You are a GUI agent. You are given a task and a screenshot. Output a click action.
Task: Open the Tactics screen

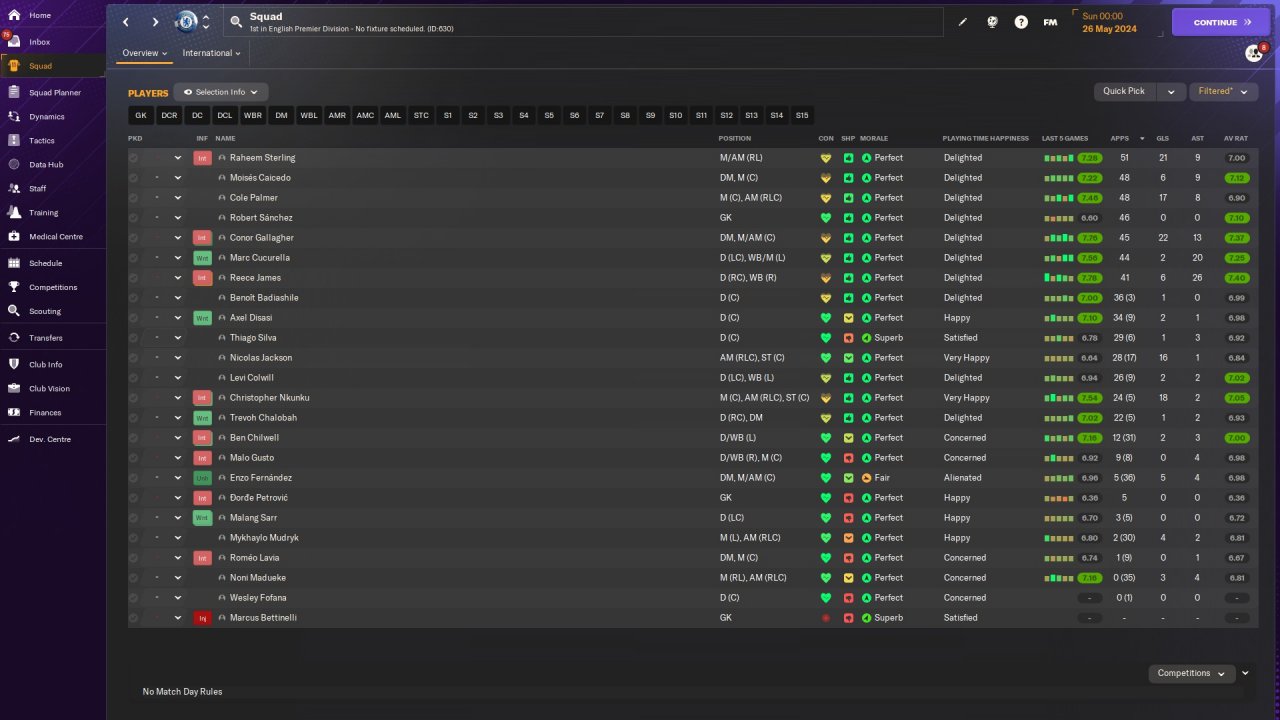click(52, 141)
